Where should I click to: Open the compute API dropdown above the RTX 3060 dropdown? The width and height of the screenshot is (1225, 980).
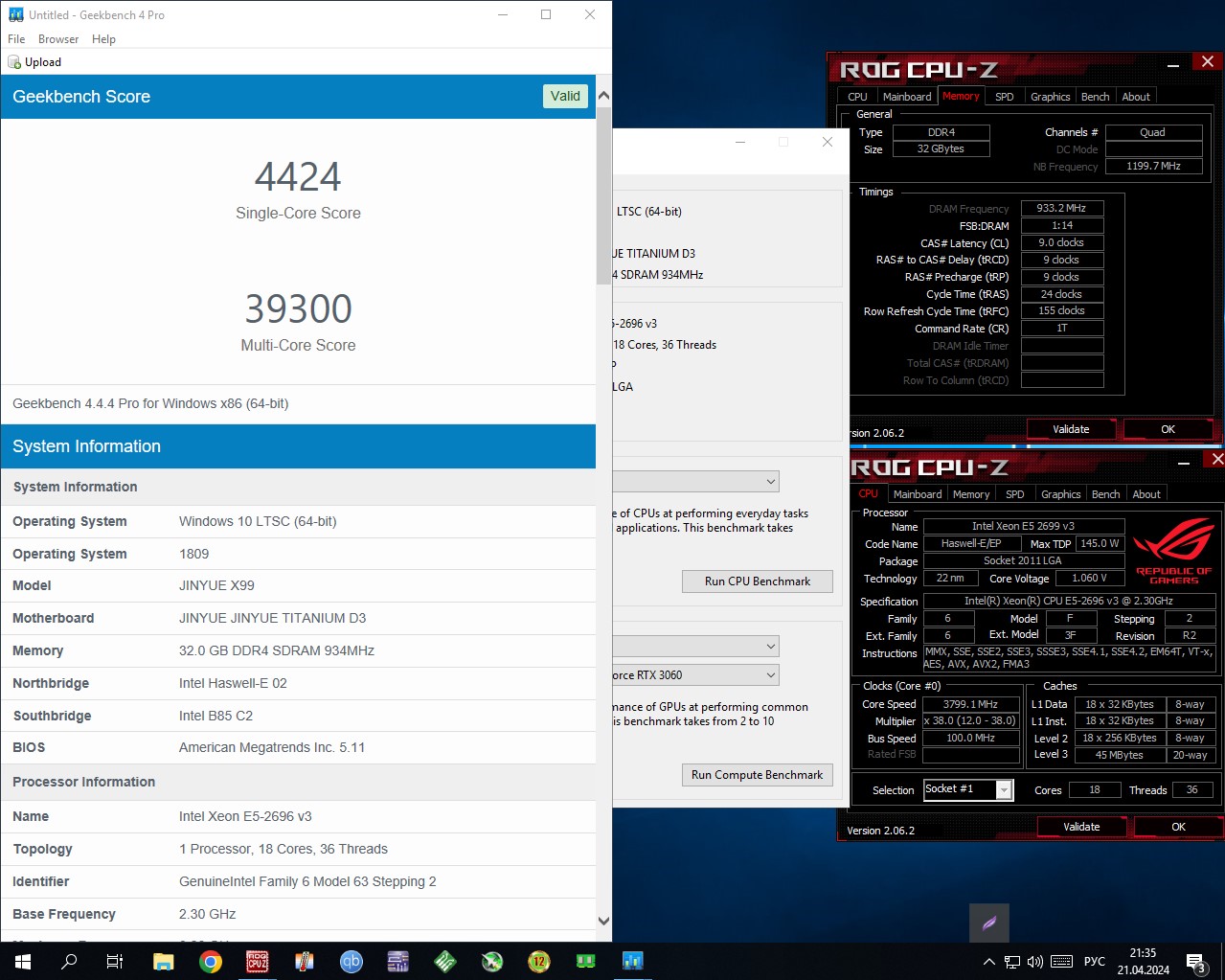696,647
